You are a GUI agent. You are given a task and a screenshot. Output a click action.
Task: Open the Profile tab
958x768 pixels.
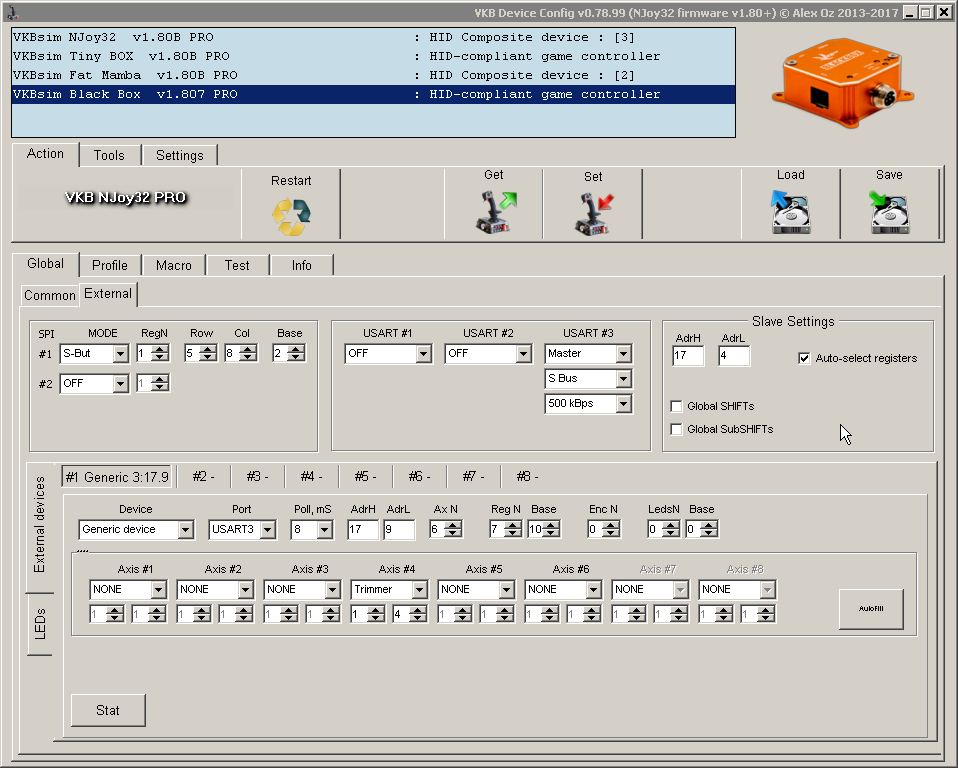110,265
